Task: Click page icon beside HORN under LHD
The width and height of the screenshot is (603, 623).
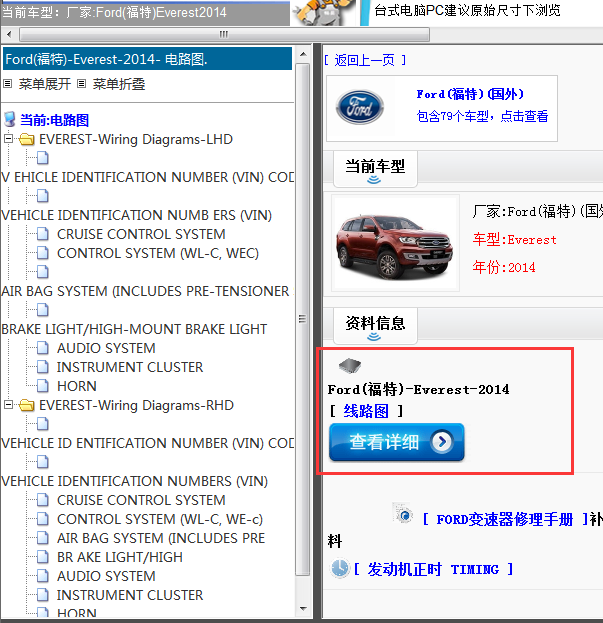Action: (43, 386)
